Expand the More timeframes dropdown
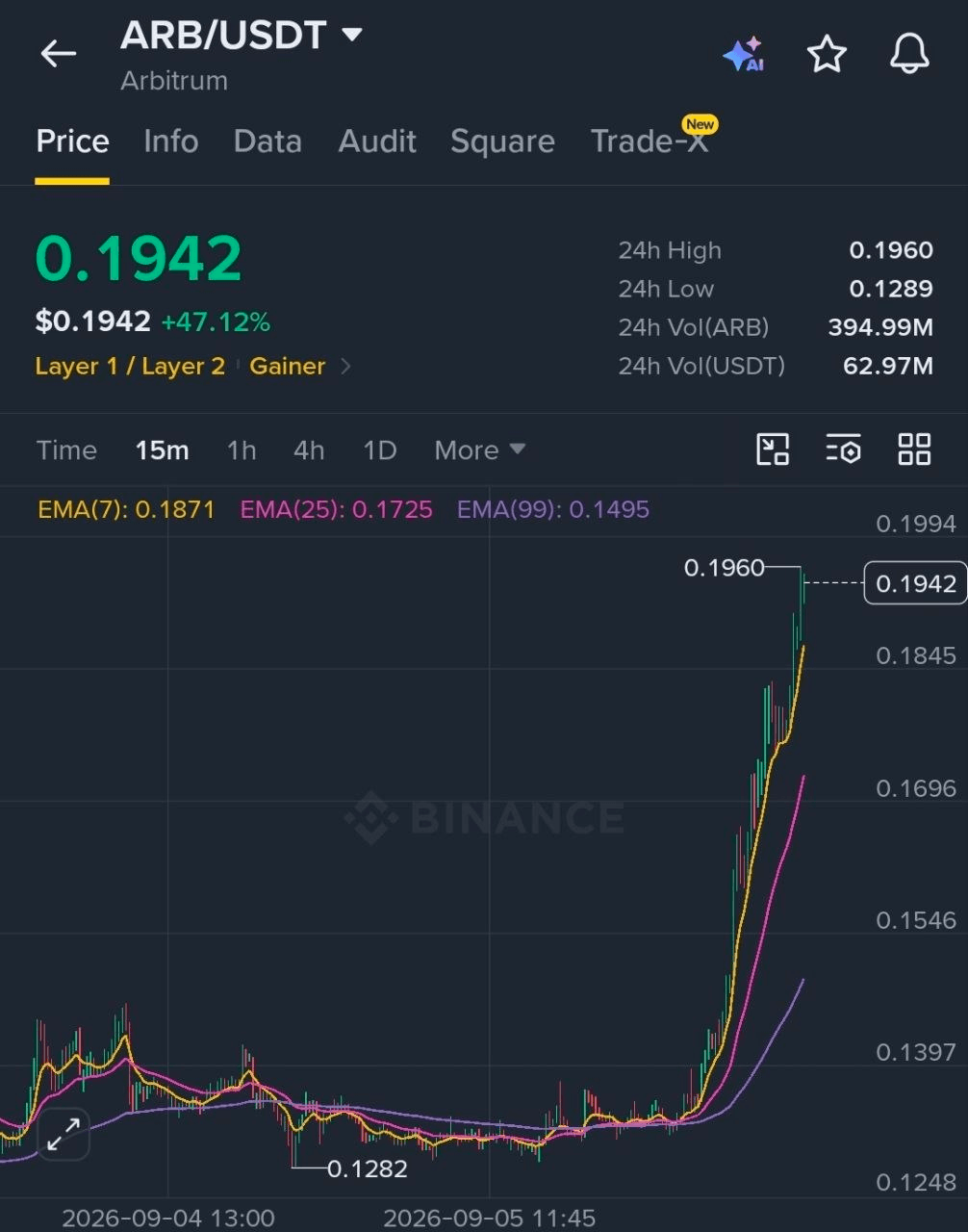The image size is (968, 1232). coord(479,449)
